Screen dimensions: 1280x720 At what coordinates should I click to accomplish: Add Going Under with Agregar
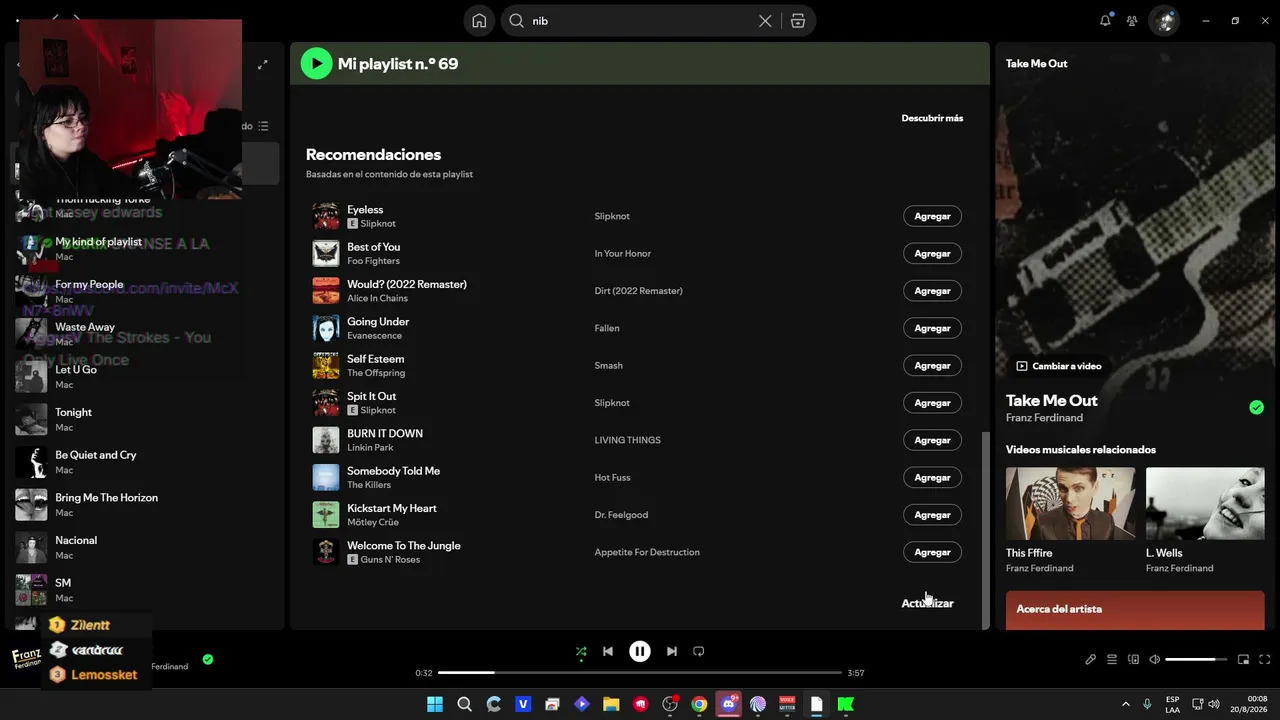(932, 328)
